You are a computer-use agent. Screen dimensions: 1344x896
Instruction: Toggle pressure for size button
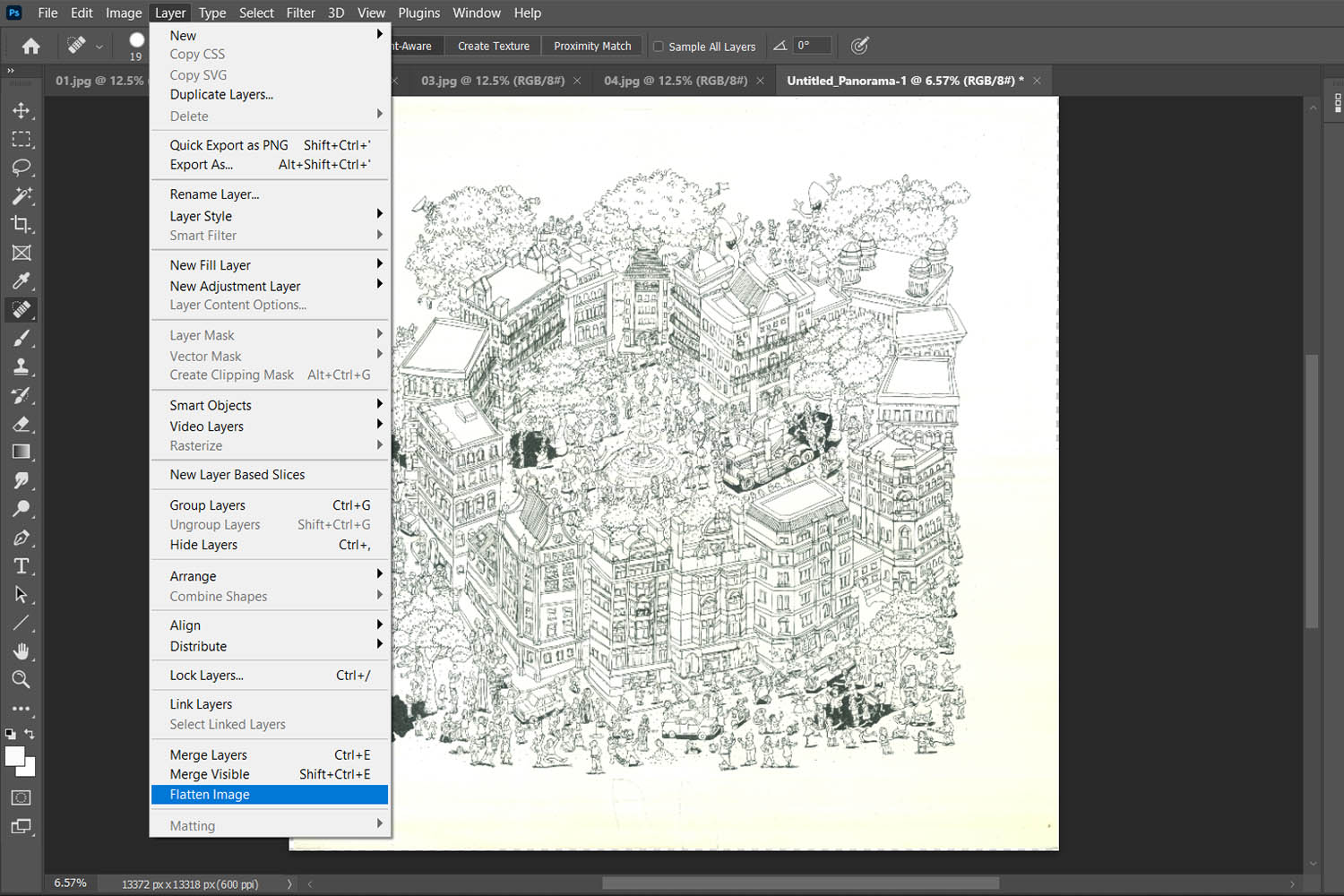point(859,46)
